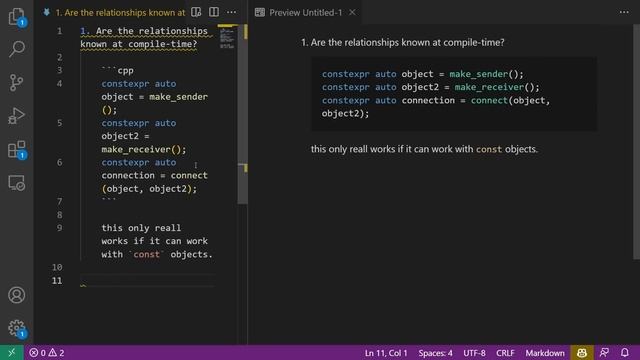Click line number 4 in gutter

coord(60,84)
